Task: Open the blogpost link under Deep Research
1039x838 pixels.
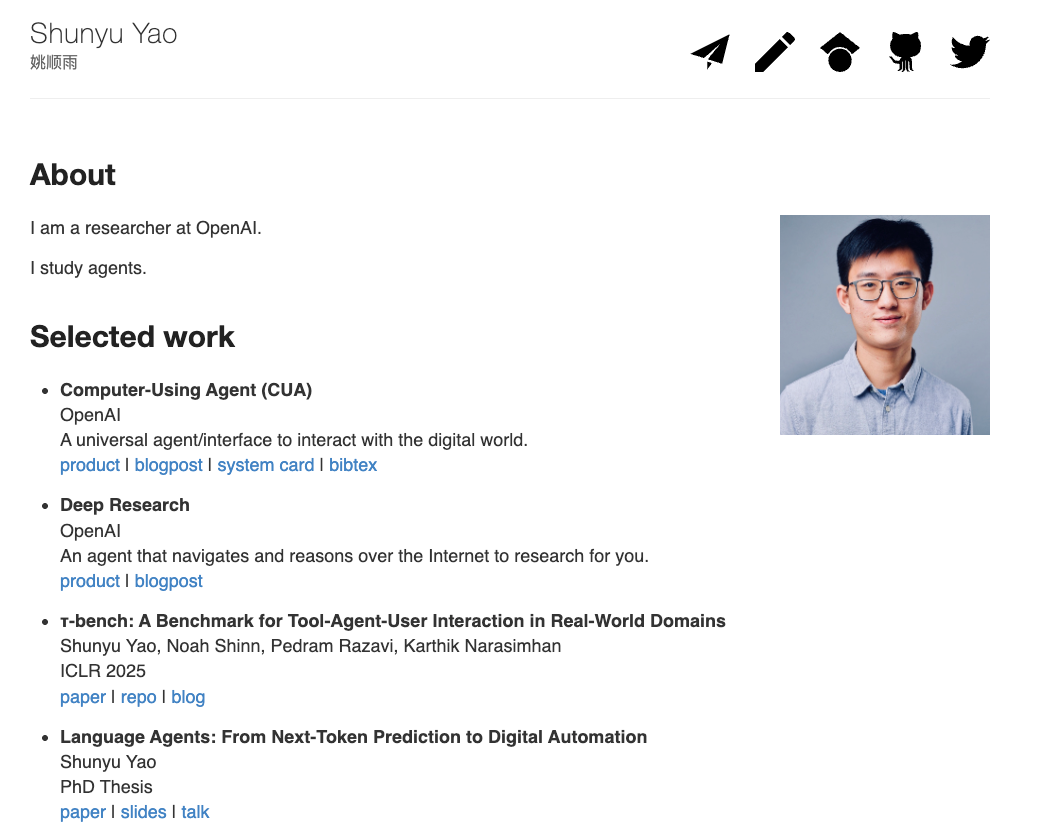Action: 168,581
